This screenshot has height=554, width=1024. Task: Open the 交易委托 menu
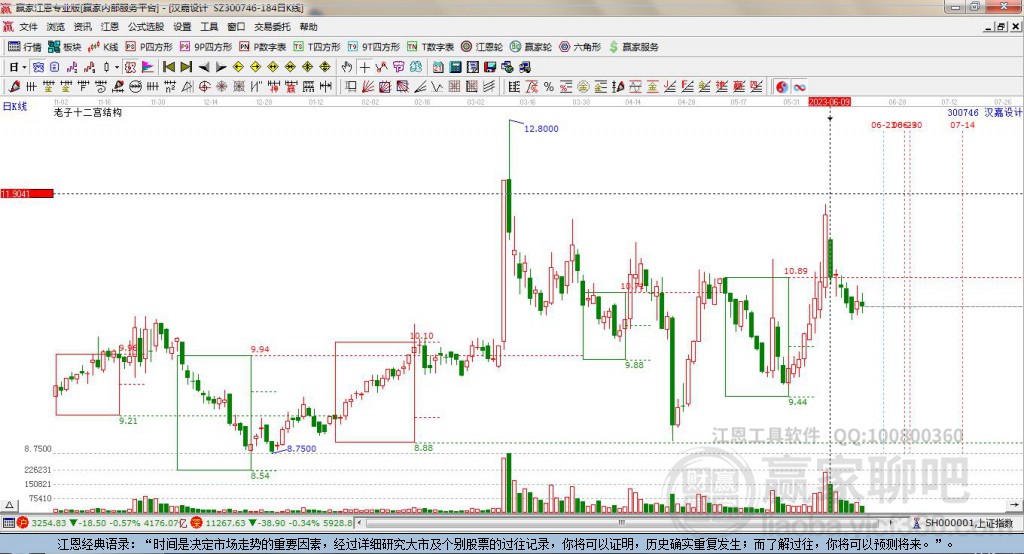[272, 27]
